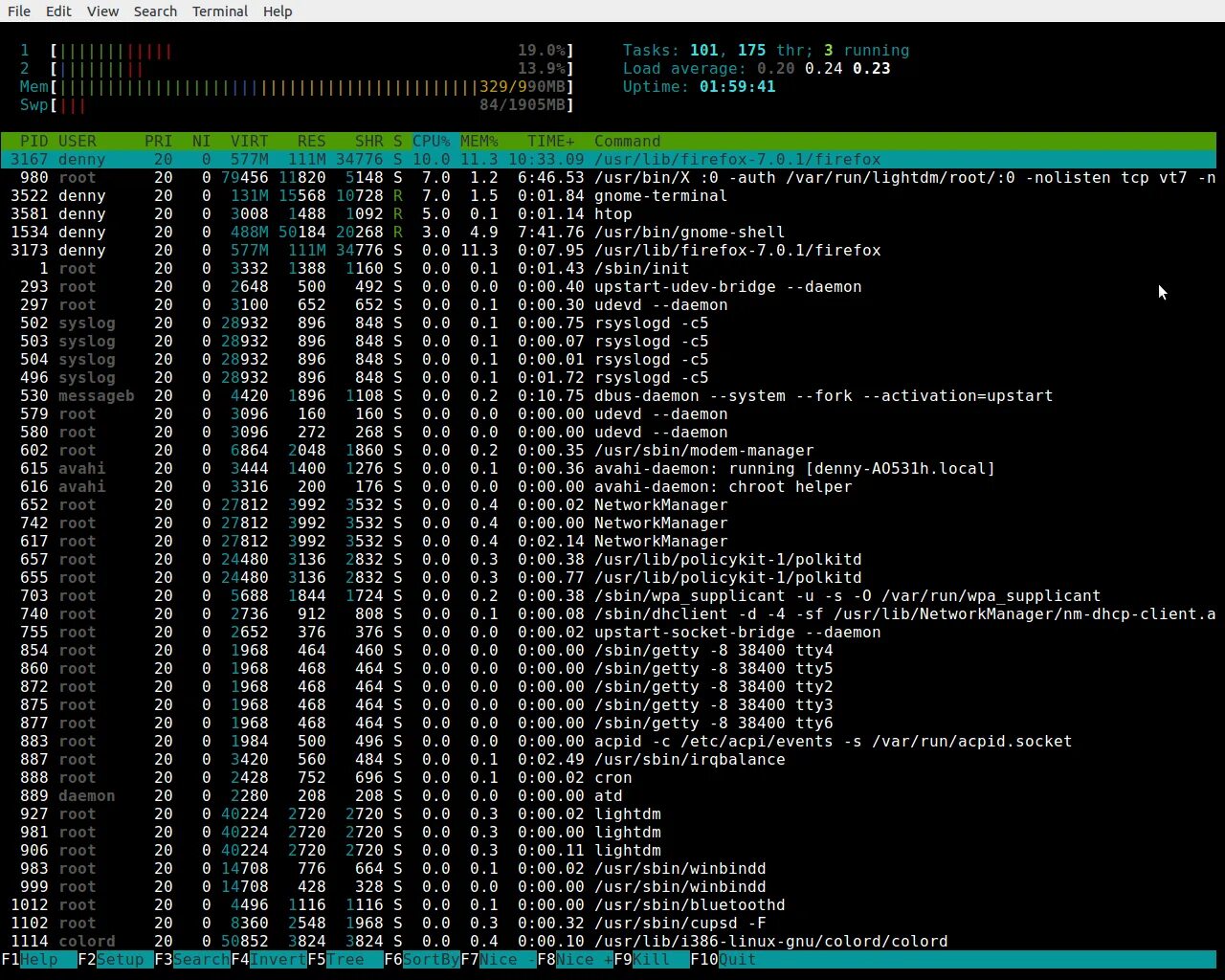
Task: Select the getty tty4 process row
Action: tap(609, 650)
